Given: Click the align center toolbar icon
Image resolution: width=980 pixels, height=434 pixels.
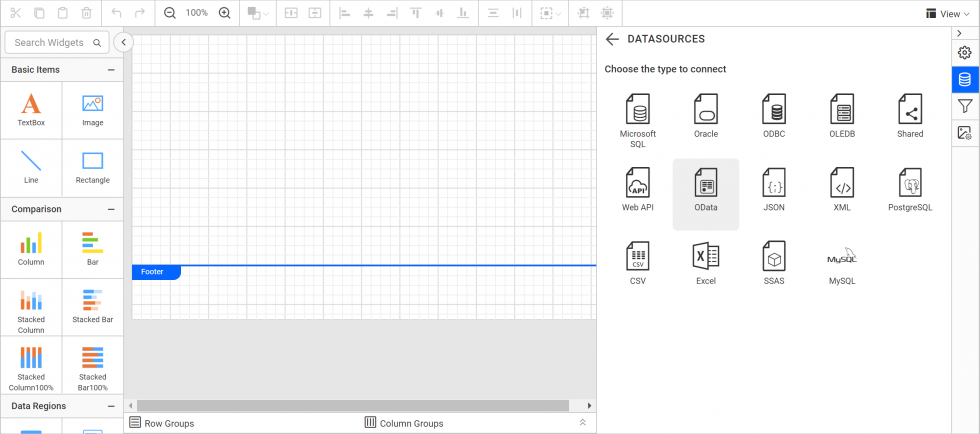Looking at the screenshot, I should click(368, 13).
